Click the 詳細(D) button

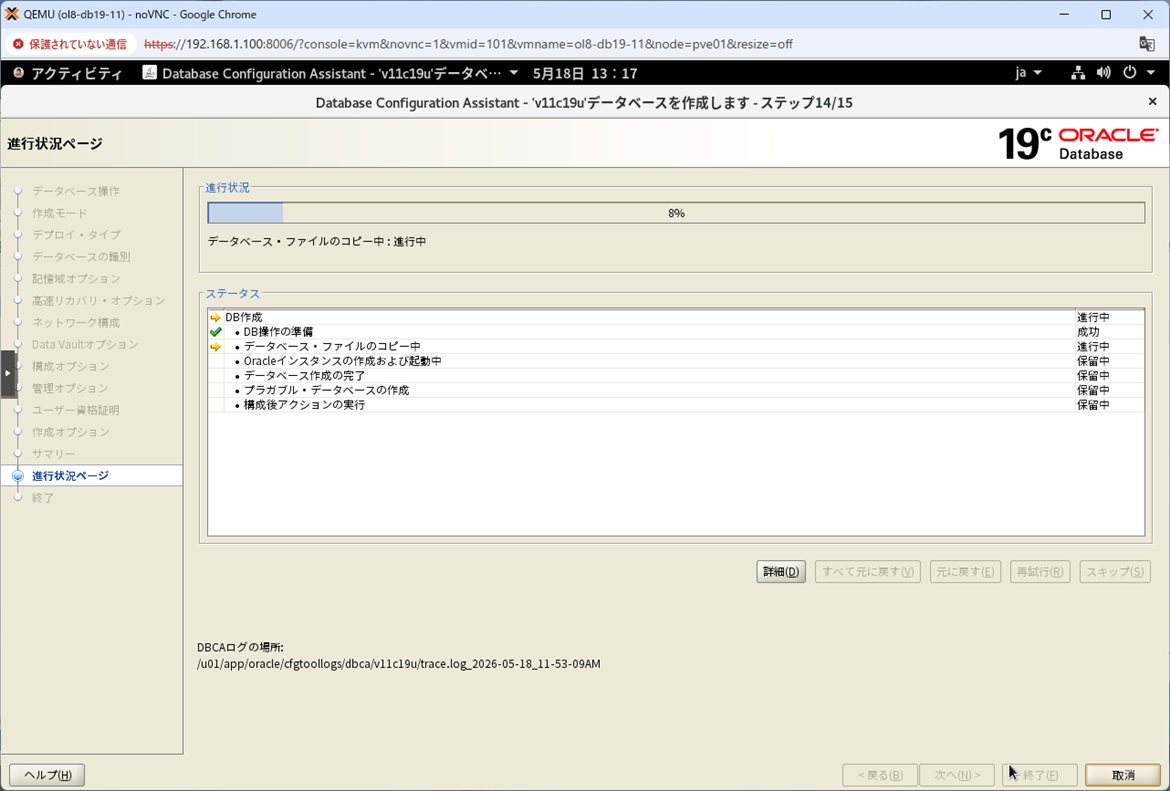780,572
